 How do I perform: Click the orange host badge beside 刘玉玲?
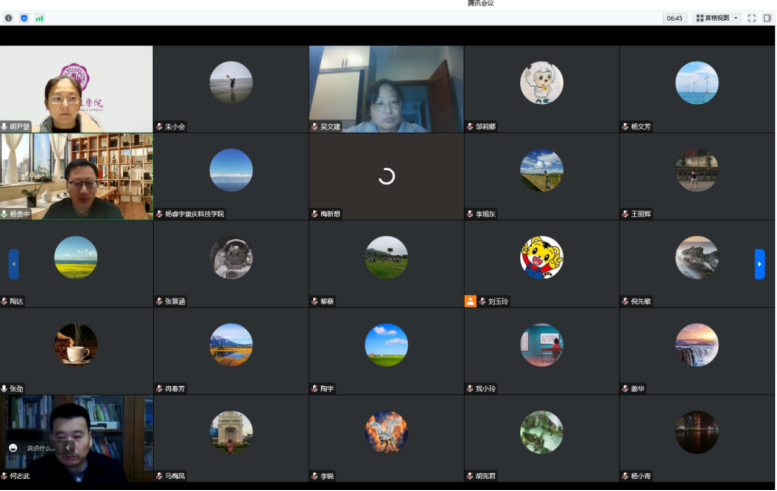pos(470,301)
